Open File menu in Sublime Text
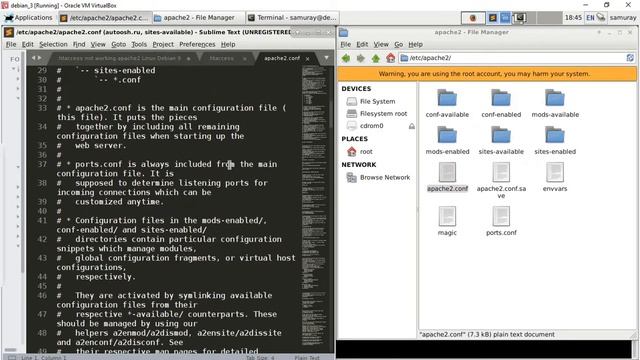 tap(11, 44)
